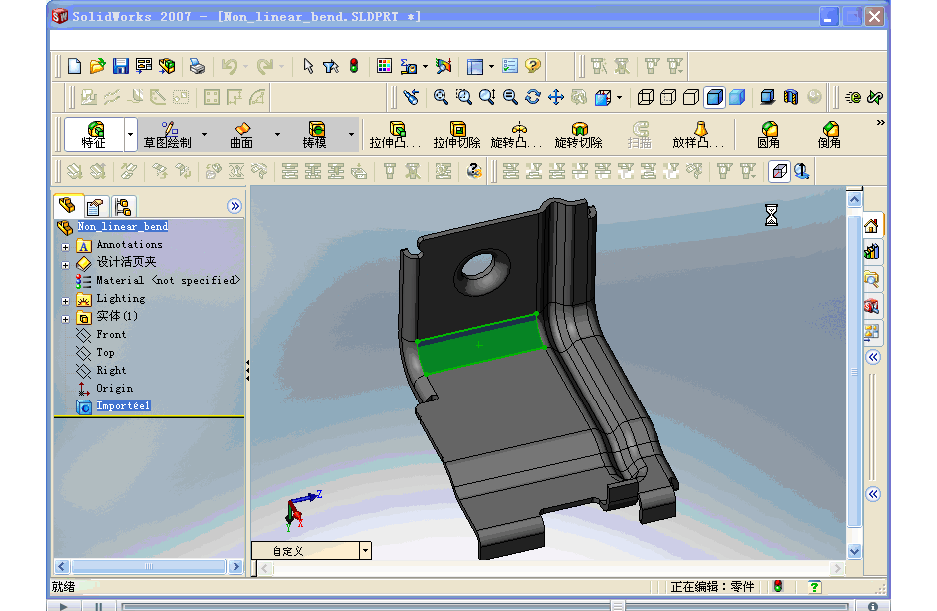Image resolution: width=937 pixels, height=611 pixels.
Task: Select the 铸模 mold tools button
Action: tap(314, 135)
